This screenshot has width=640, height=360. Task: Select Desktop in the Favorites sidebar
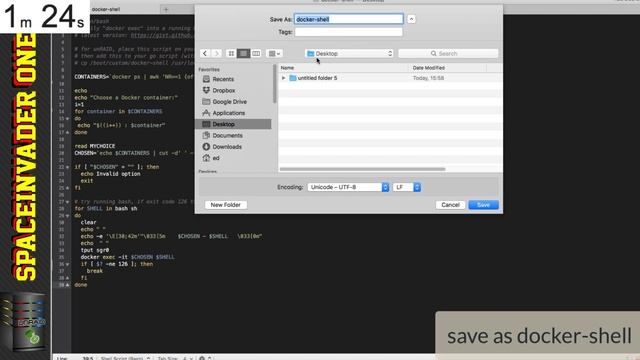[234, 124]
